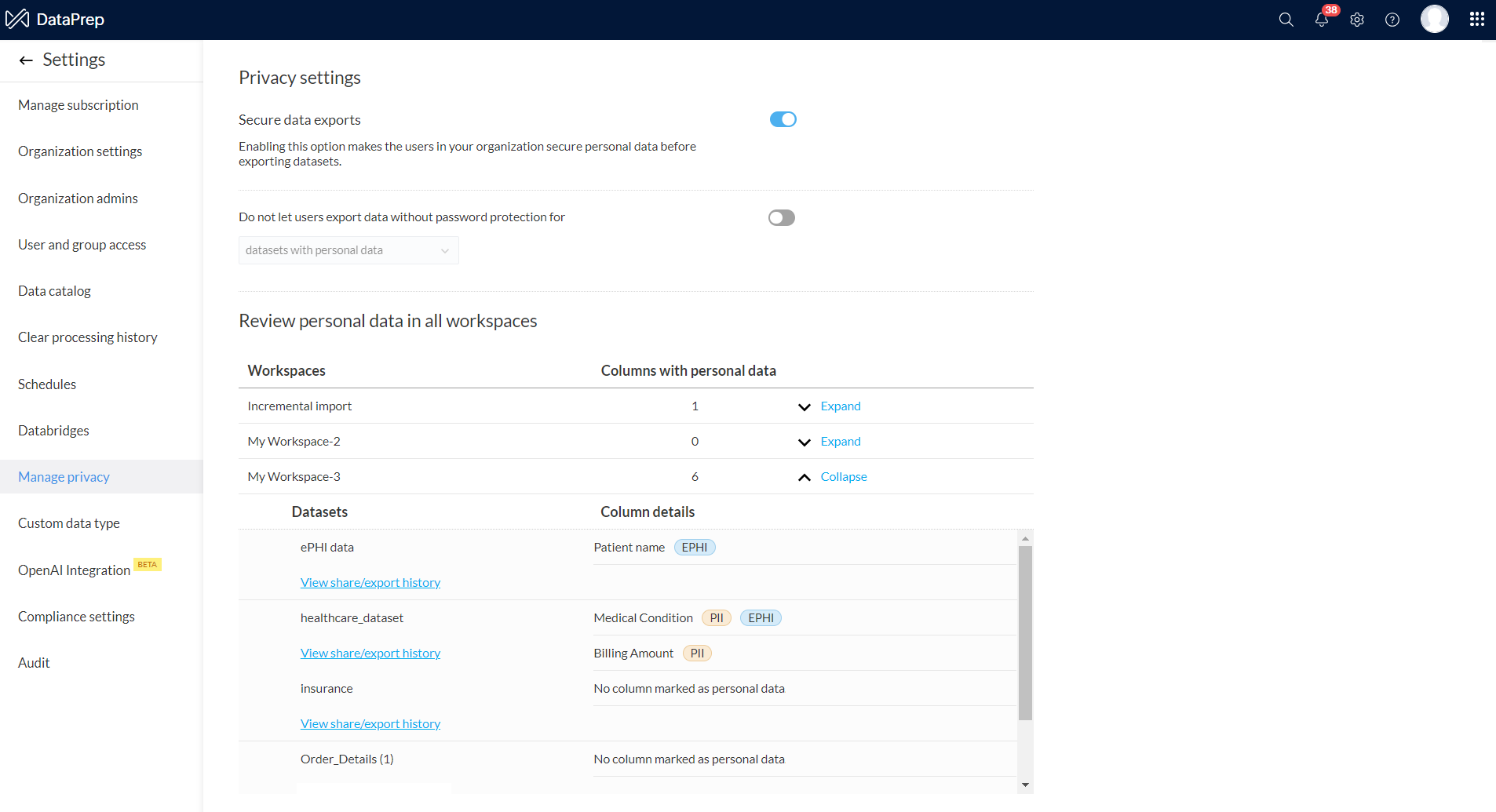This screenshot has height=812, width=1496.
Task: Click the datasets list scrollbar thumb
Action: (1025, 633)
